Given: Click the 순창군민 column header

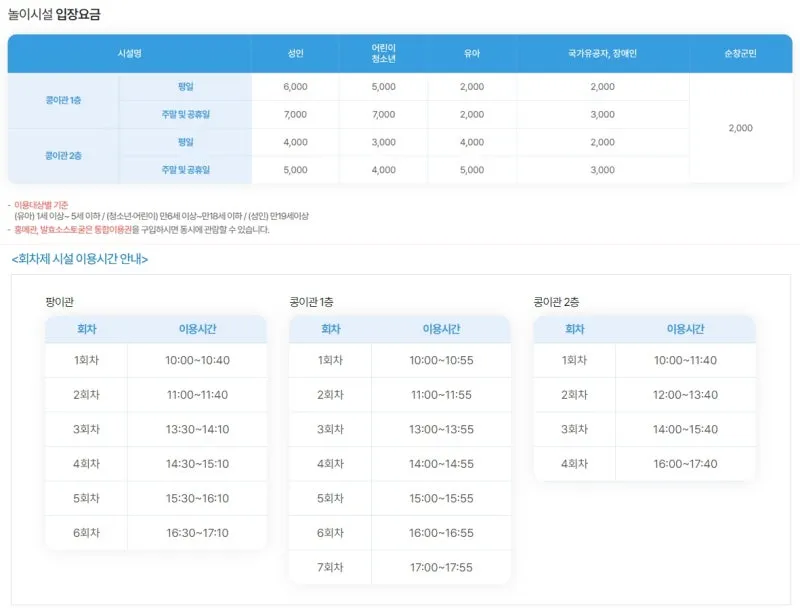Looking at the screenshot, I should tap(740, 53).
